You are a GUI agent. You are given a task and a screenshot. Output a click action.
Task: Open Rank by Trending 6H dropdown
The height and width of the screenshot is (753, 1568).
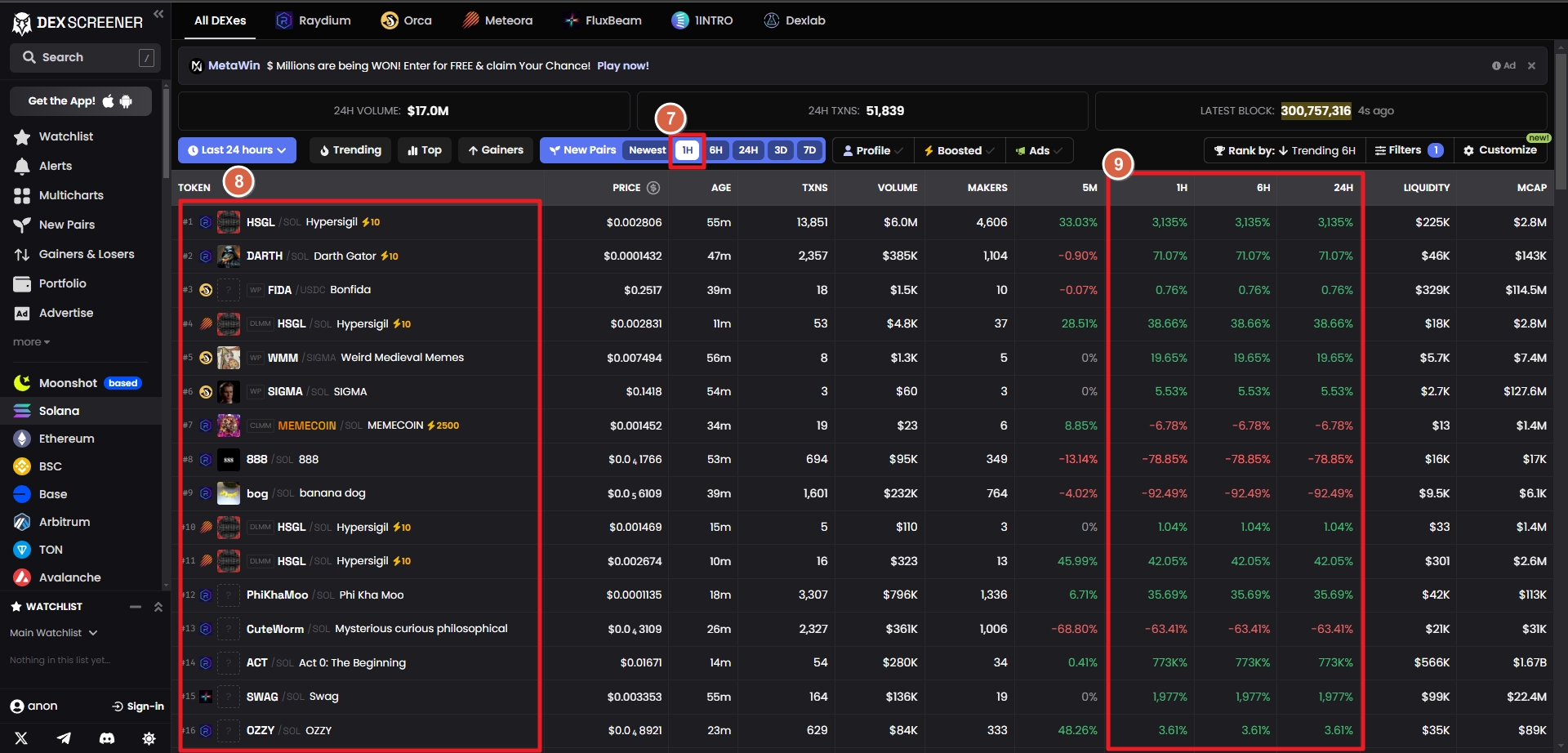1285,150
